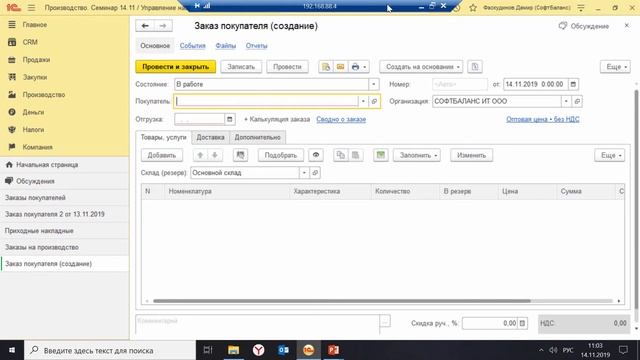
Task: Click the Добавить button
Action: (x=162, y=155)
